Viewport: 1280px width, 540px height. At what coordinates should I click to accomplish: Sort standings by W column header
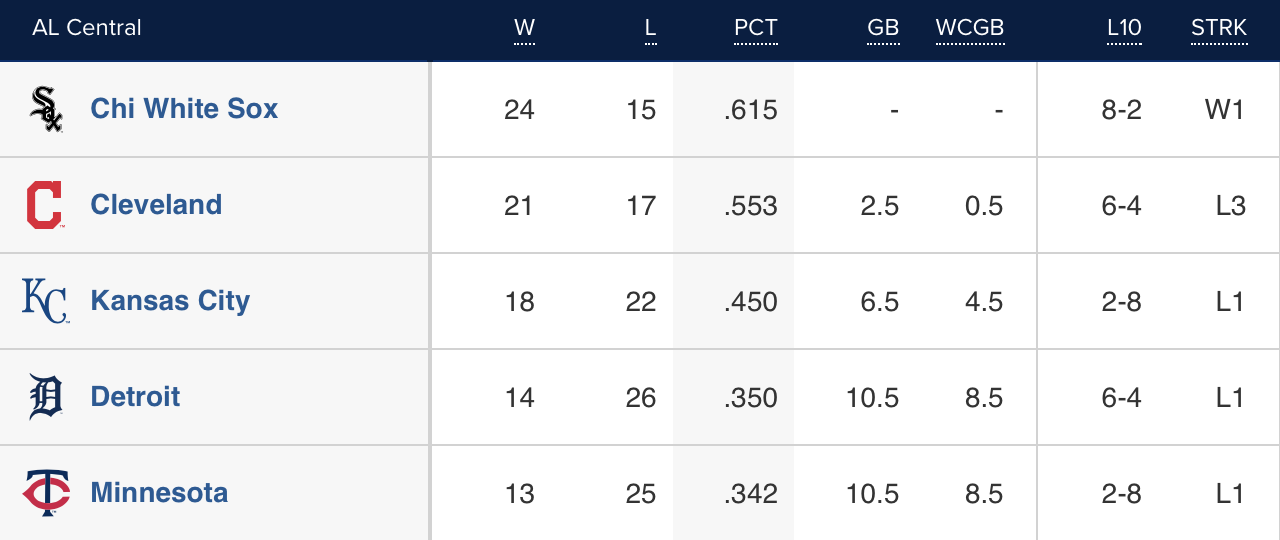tap(524, 28)
